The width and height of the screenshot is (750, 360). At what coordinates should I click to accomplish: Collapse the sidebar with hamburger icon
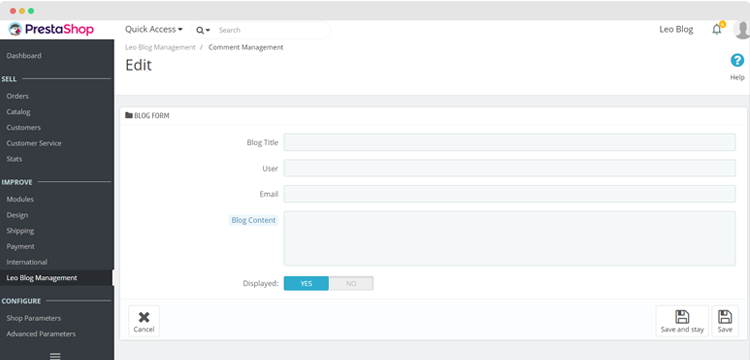point(55,356)
